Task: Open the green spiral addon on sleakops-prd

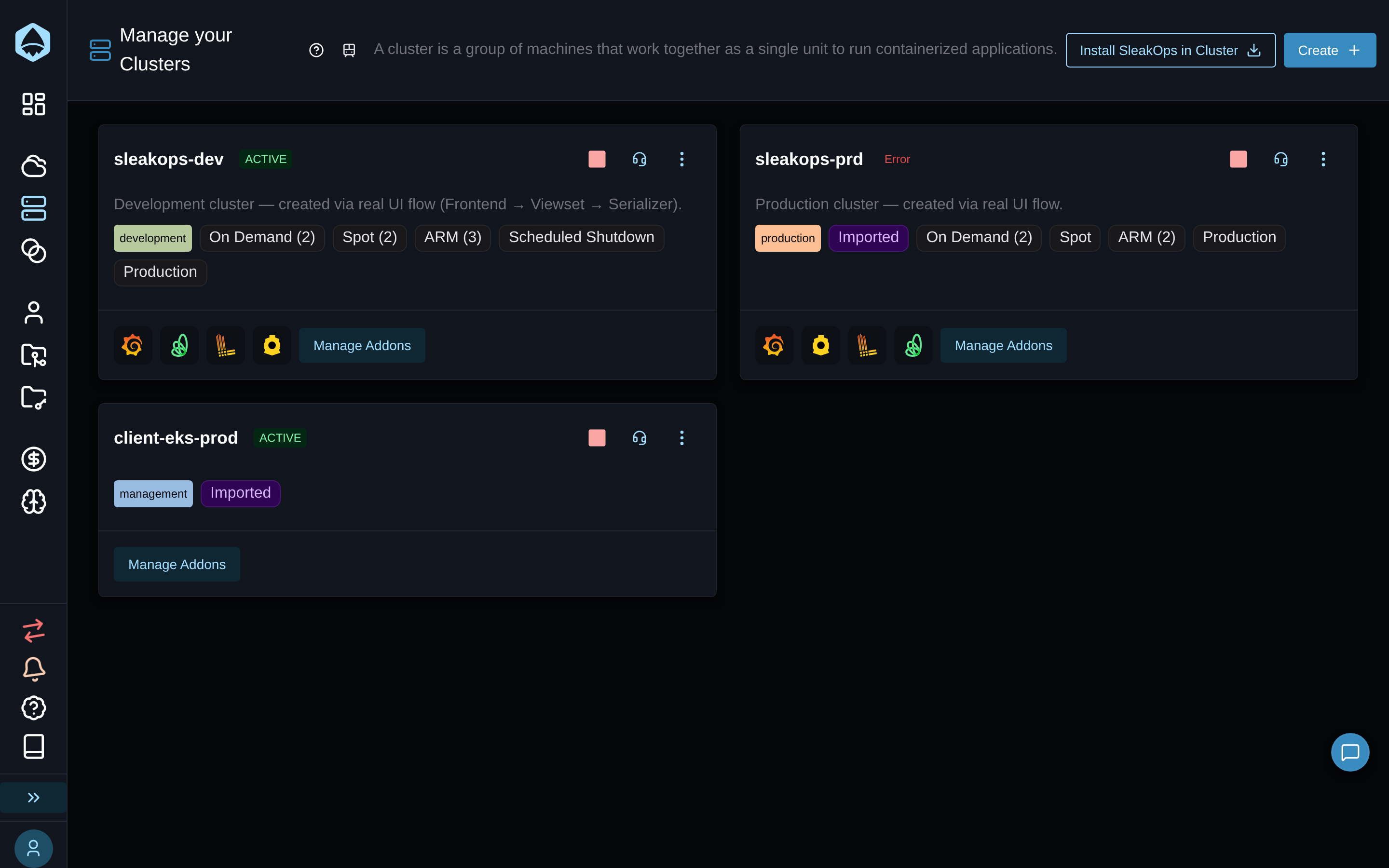Action: (x=913, y=346)
